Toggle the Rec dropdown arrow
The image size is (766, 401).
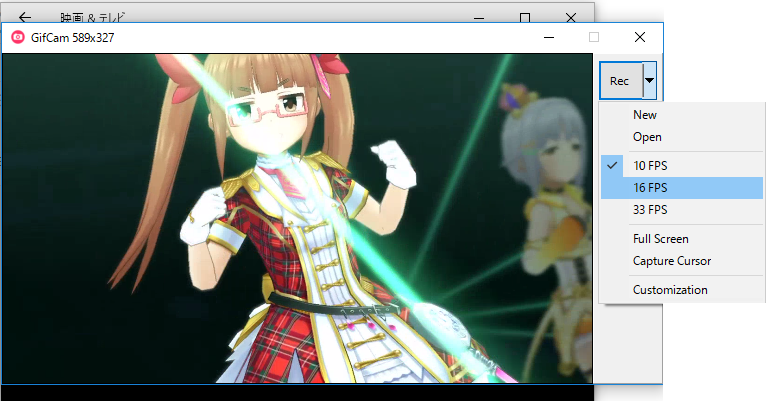pos(649,81)
